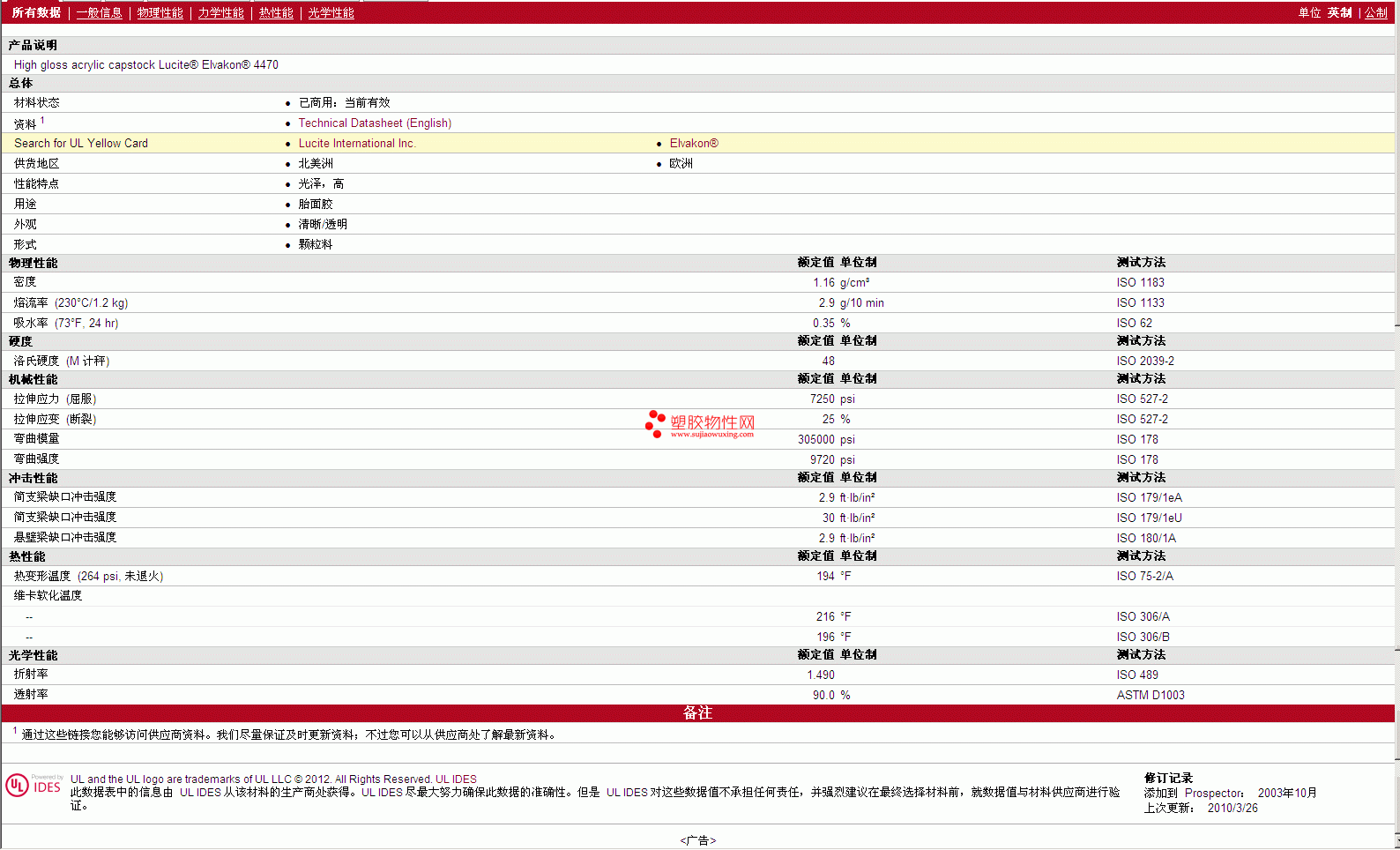
Task: Click the ISO 2039-2 method text
Action: (1145, 362)
